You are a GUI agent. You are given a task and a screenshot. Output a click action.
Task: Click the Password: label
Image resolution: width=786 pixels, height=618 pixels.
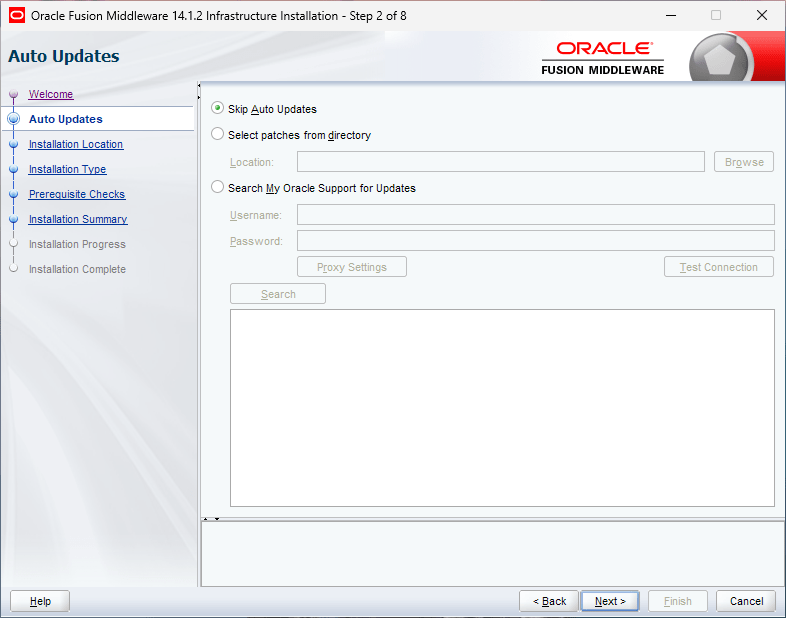coord(256,241)
